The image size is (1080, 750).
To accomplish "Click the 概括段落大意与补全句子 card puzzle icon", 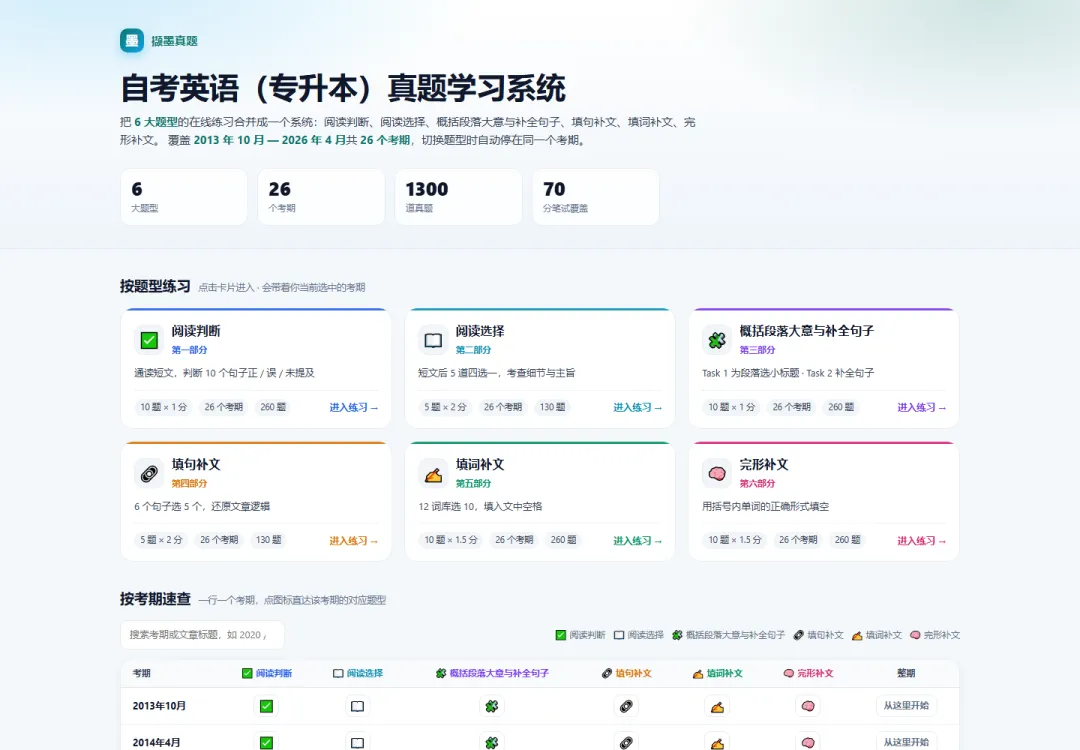I will pyautogui.click(x=717, y=340).
